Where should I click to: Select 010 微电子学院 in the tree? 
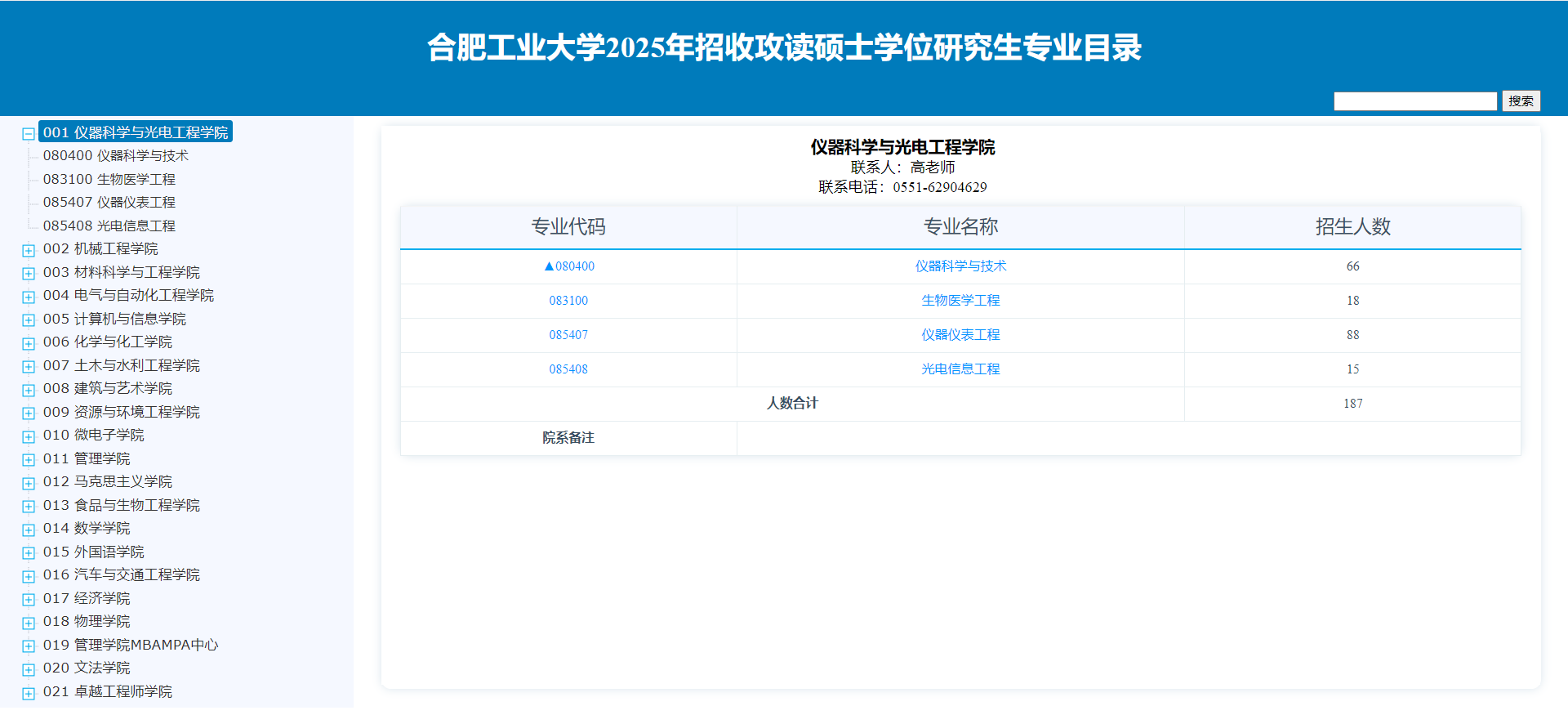(94, 435)
